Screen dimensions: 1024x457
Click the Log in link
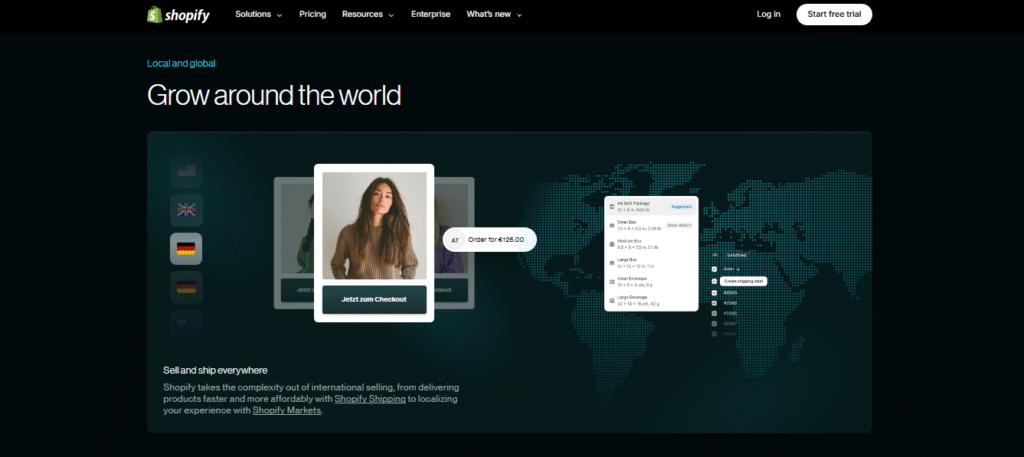click(768, 14)
